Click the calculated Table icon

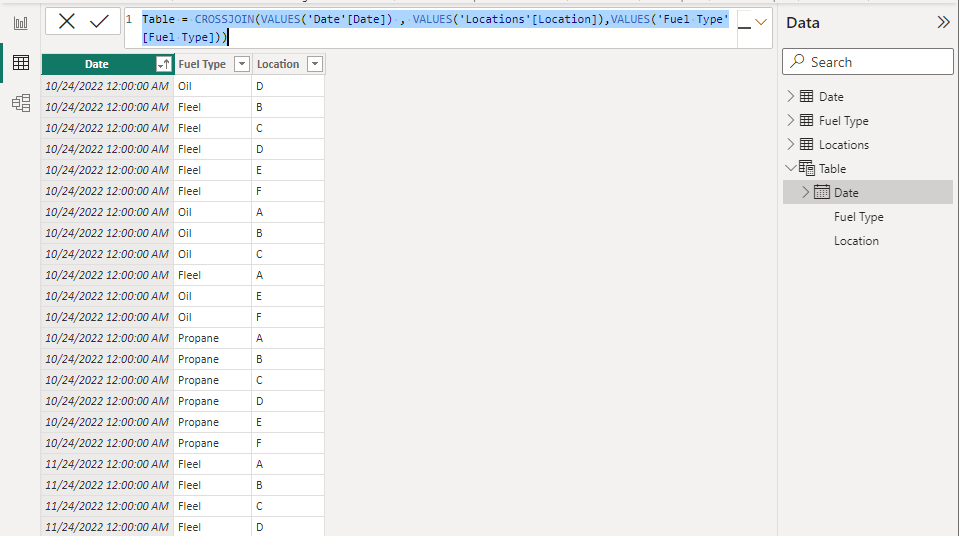807,168
